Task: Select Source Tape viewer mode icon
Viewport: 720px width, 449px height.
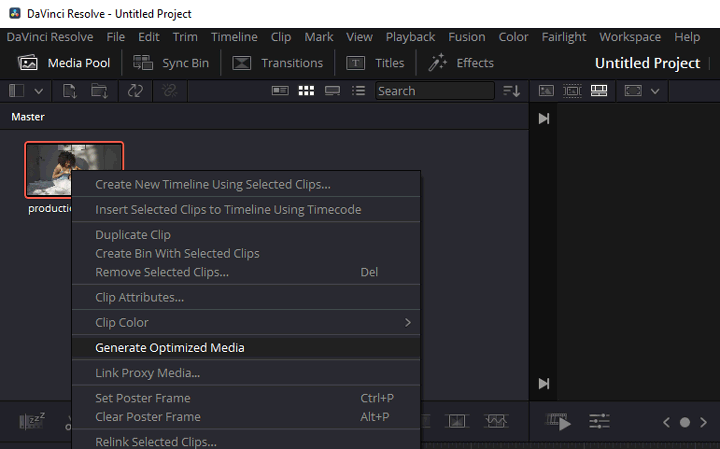Action: [x=572, y=91]
